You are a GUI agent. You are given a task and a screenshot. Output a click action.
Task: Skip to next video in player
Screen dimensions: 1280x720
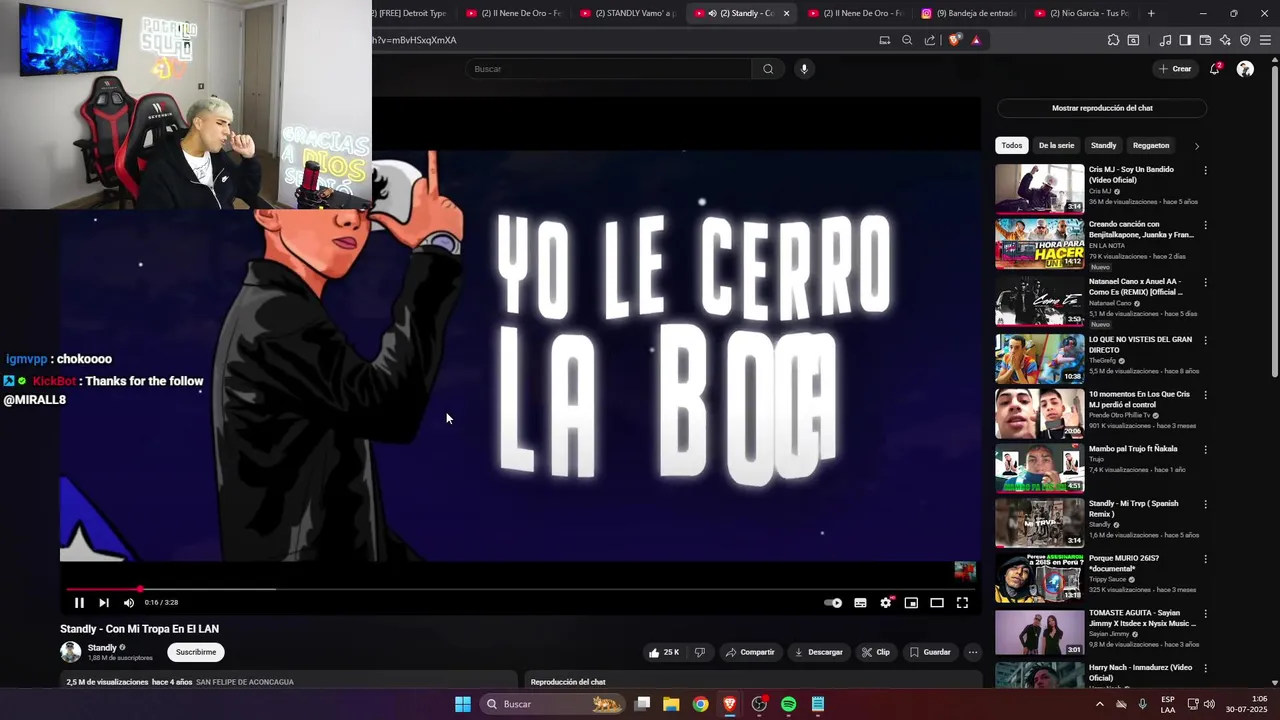tap(104, 603)
